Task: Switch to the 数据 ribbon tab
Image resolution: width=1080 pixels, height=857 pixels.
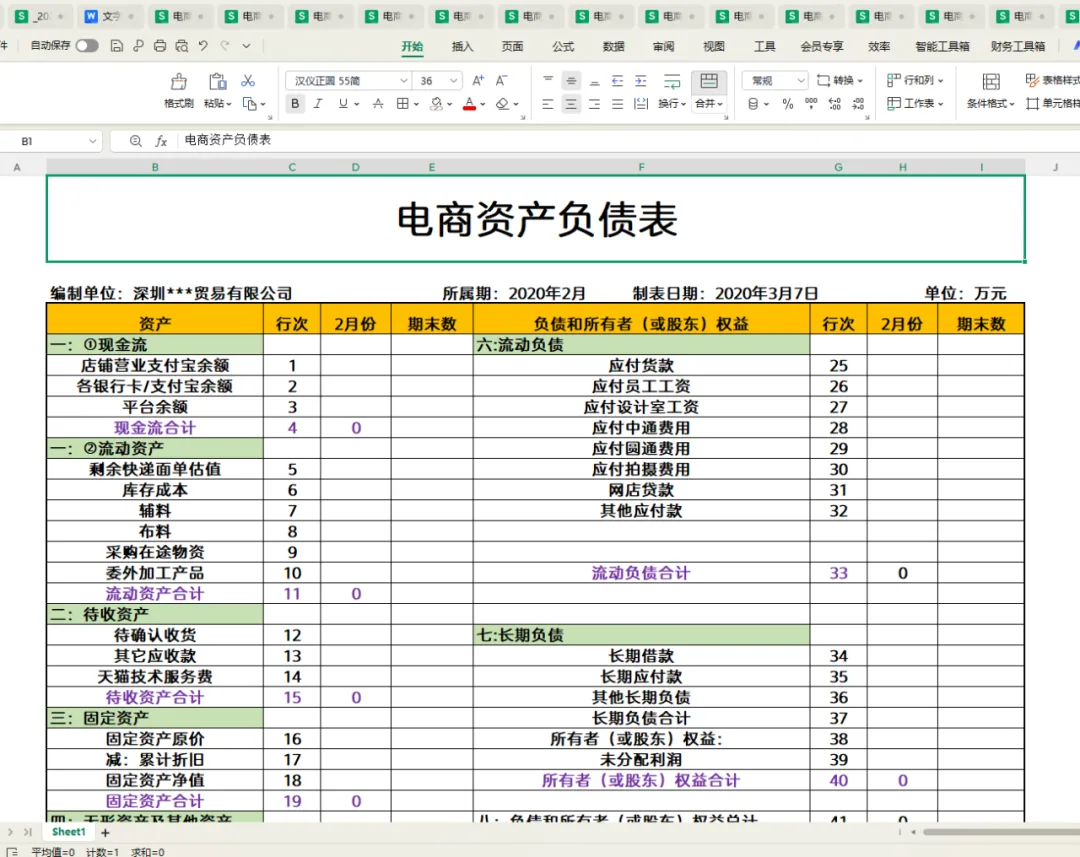Action: (x=613, y=46)
